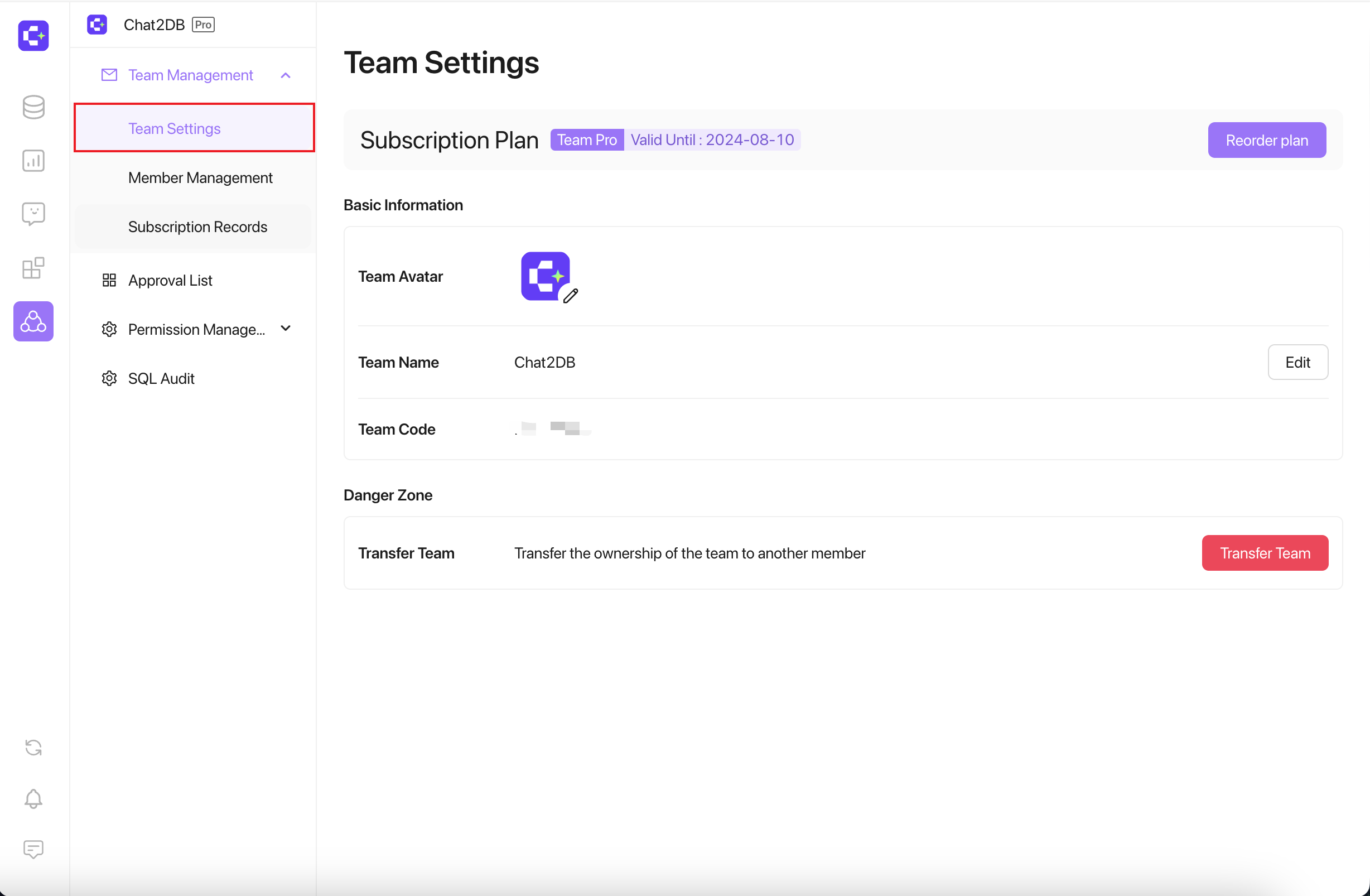Click the Chat2DB logo in the left rail
The image size is (1370, 896).
point(33,36)
